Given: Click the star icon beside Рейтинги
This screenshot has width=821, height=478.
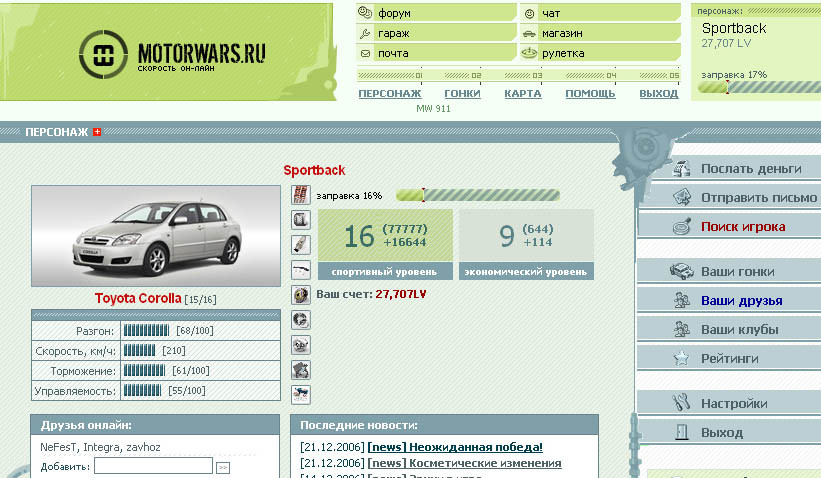Looking at the screenshot, I should pos(681,358).
